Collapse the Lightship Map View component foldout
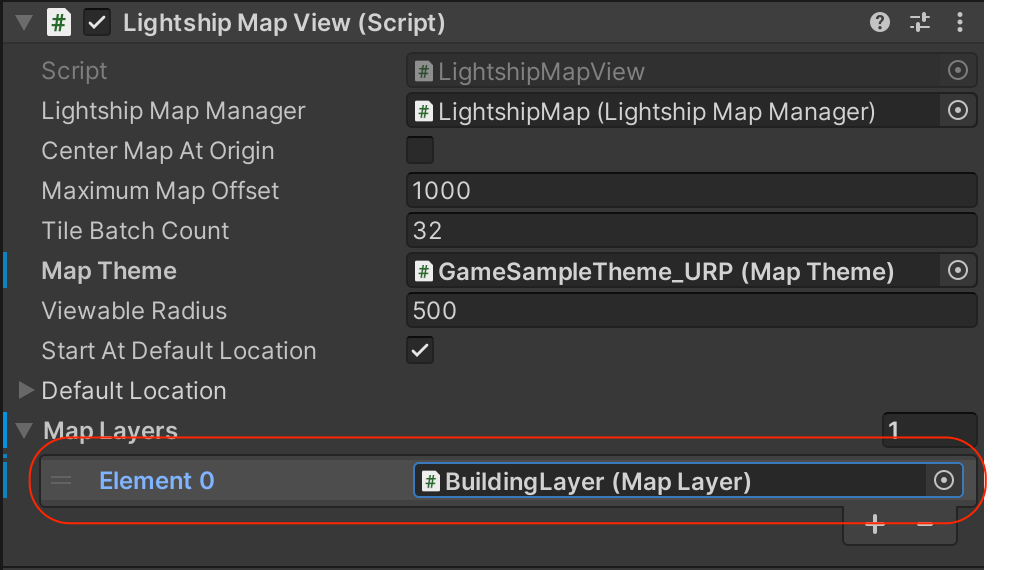This screenshot has height=570, width=1028. (24, 23)
